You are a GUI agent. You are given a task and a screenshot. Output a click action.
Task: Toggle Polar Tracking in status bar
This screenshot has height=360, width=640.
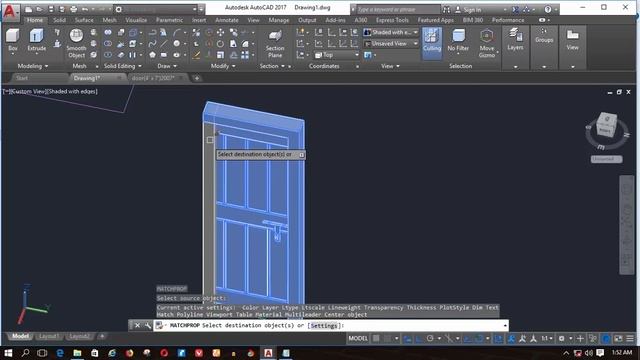tap(430, 338)
